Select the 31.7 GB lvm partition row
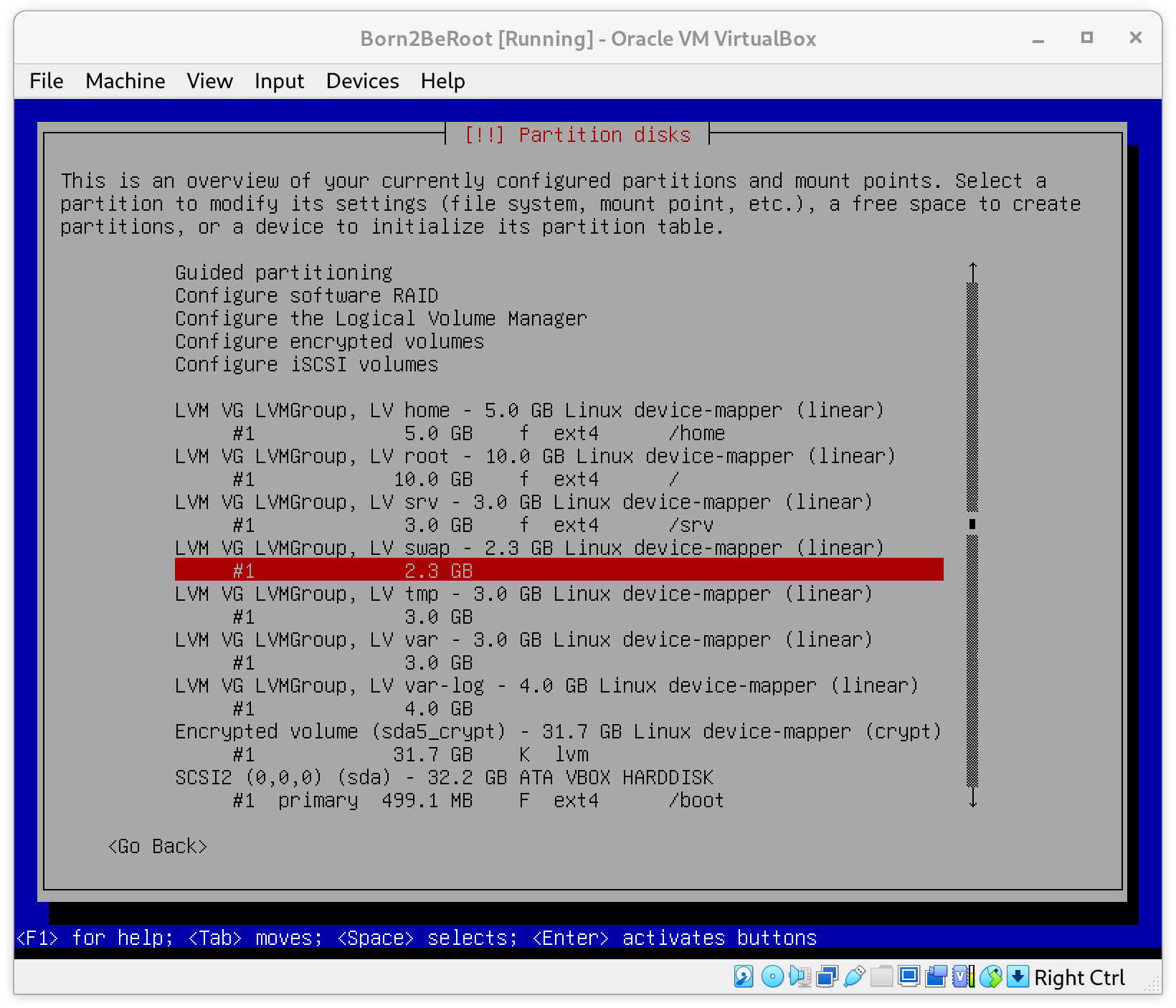1176x1008 pixels. [559, 754]
